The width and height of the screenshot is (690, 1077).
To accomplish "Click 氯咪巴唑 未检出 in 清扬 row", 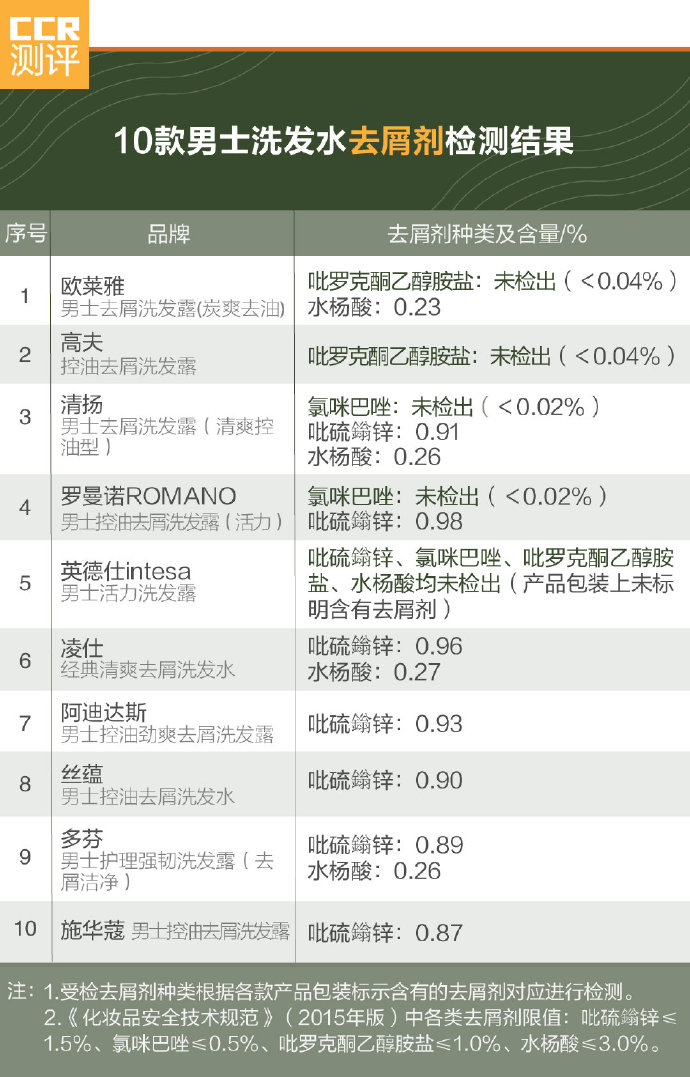I will 454,407.
